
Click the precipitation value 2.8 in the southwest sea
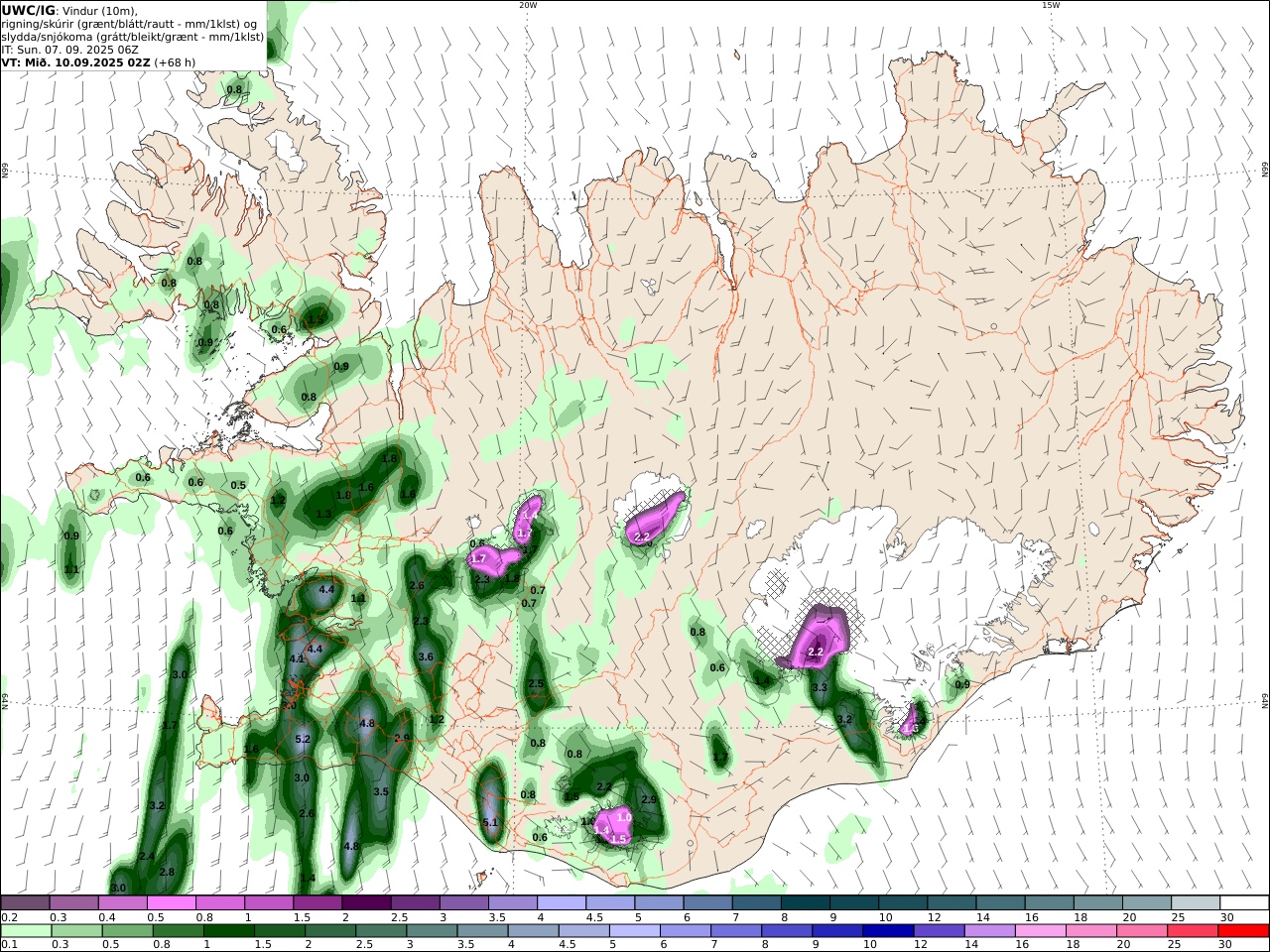[x=167, y=872]
